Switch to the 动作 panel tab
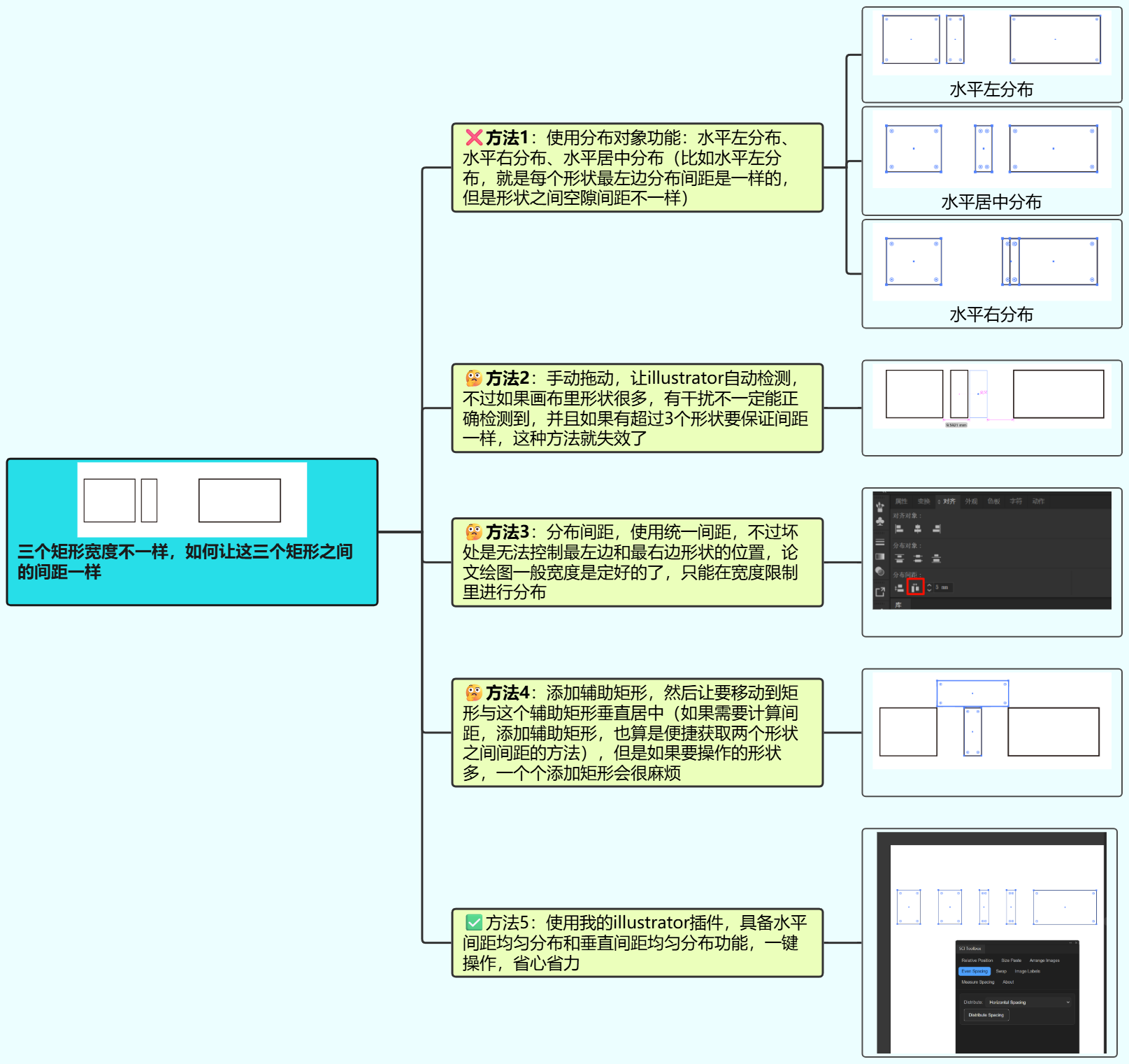The image size is (1129, 1064). point(1039,501)
